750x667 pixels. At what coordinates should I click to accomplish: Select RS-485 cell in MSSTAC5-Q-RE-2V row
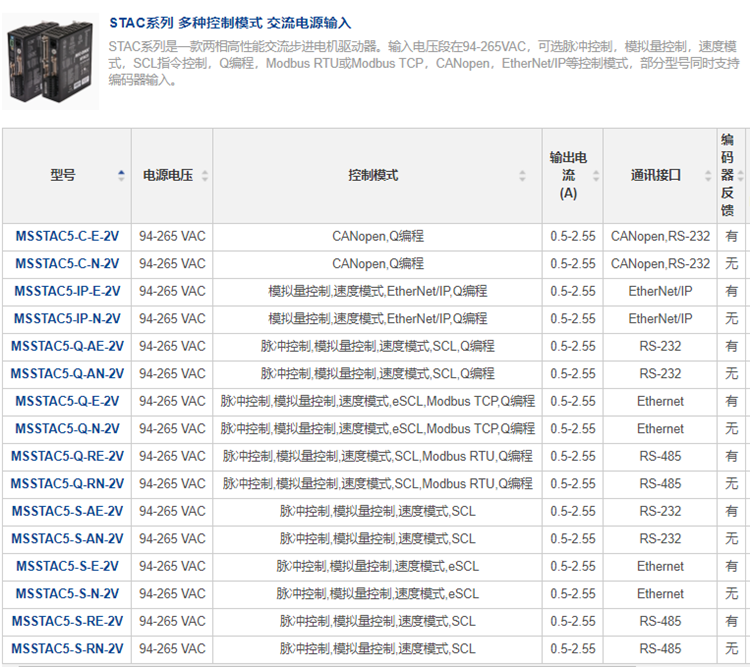coord(660,456)
